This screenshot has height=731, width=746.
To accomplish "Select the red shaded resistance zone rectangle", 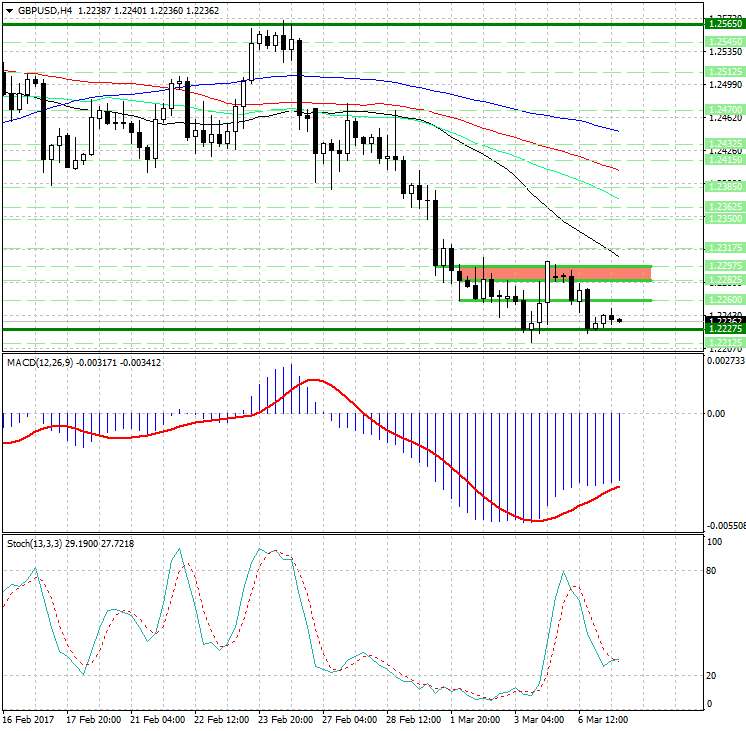I will pyautogui.click(x=555, y=272).
